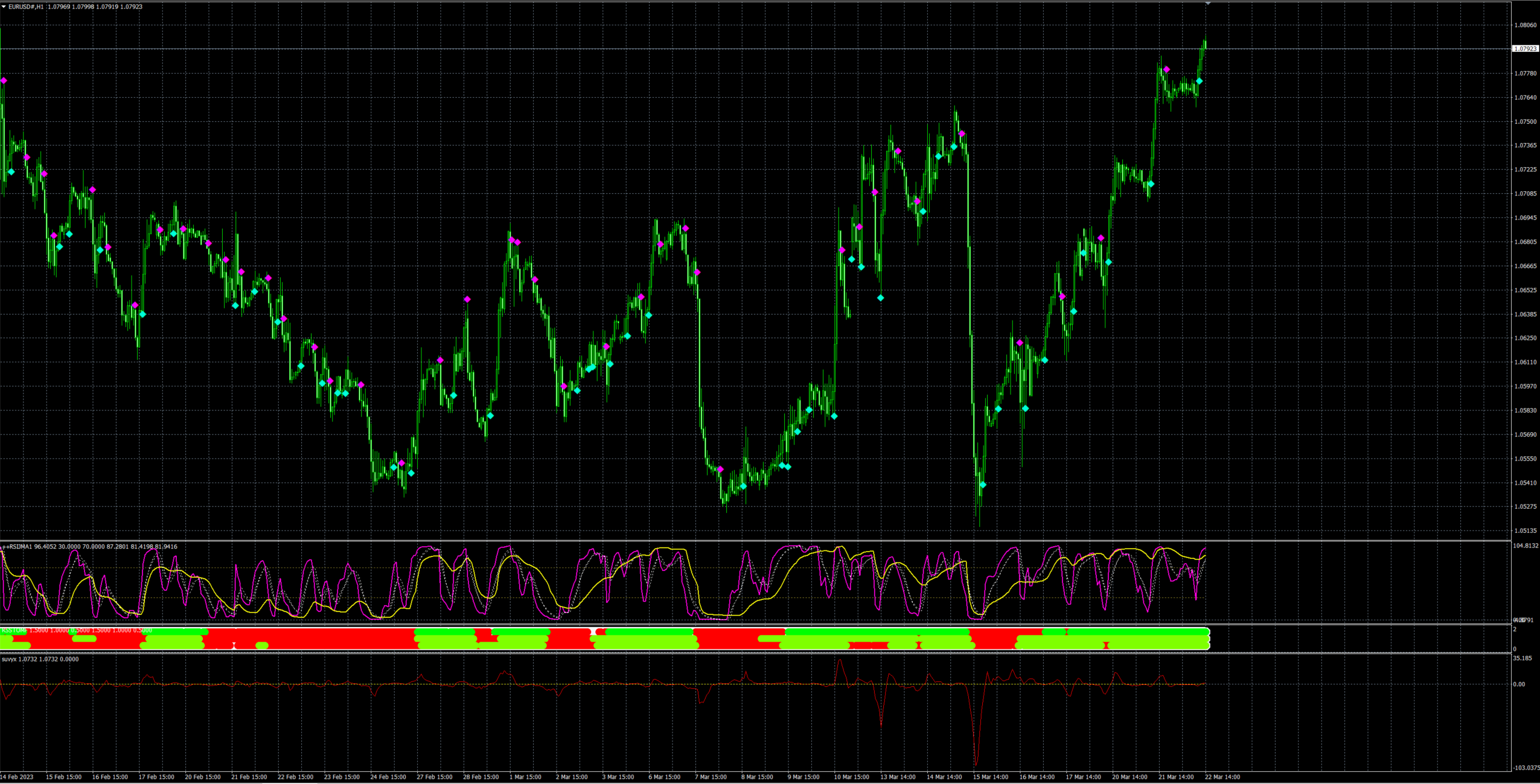
Task: Click the 1.08060 price scale label
Action: [1525, 25]
